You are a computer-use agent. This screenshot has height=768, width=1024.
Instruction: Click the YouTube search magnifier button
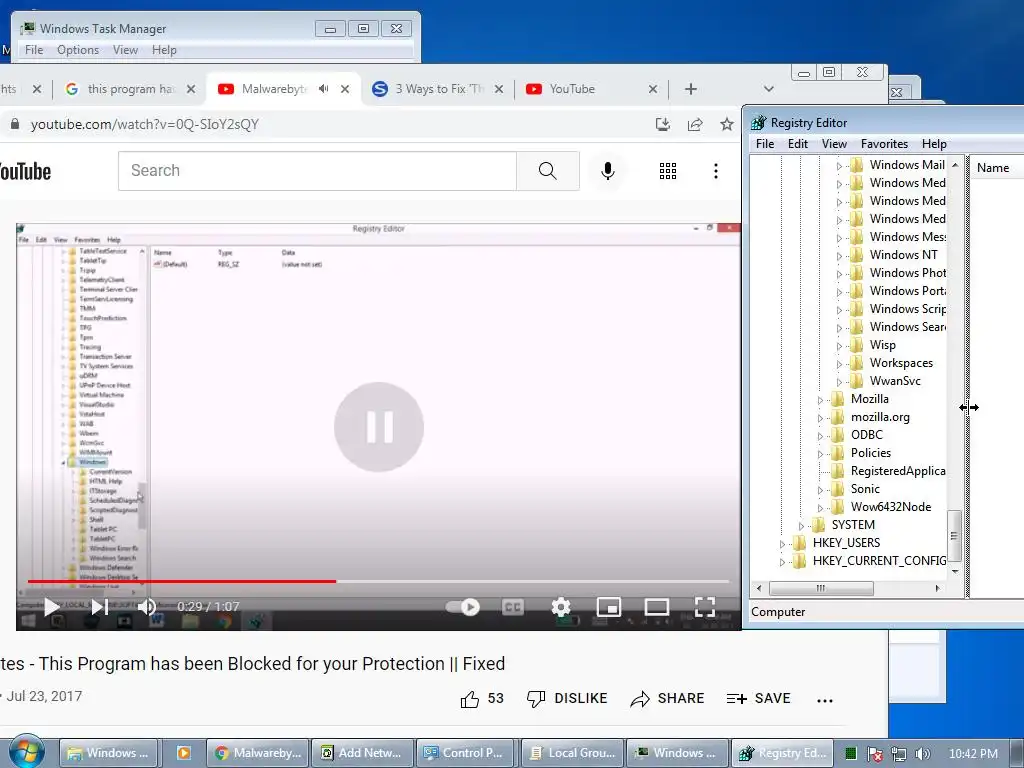(547, 171)
